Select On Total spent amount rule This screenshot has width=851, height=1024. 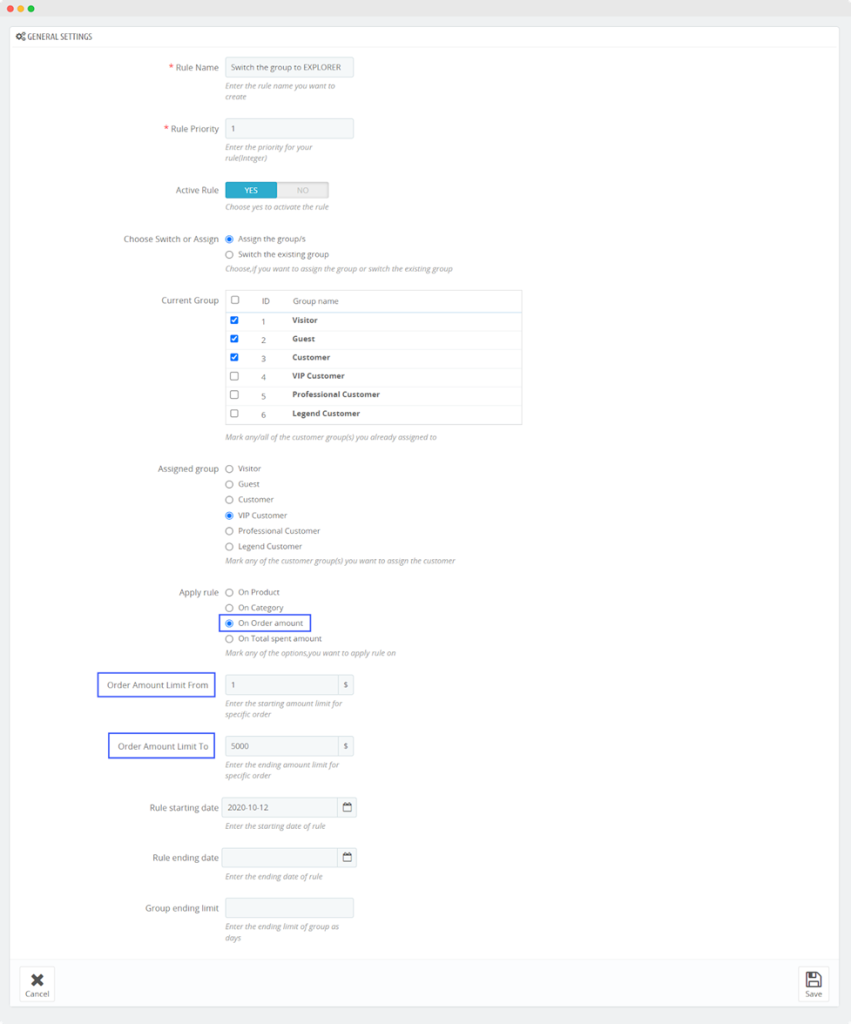230,639
